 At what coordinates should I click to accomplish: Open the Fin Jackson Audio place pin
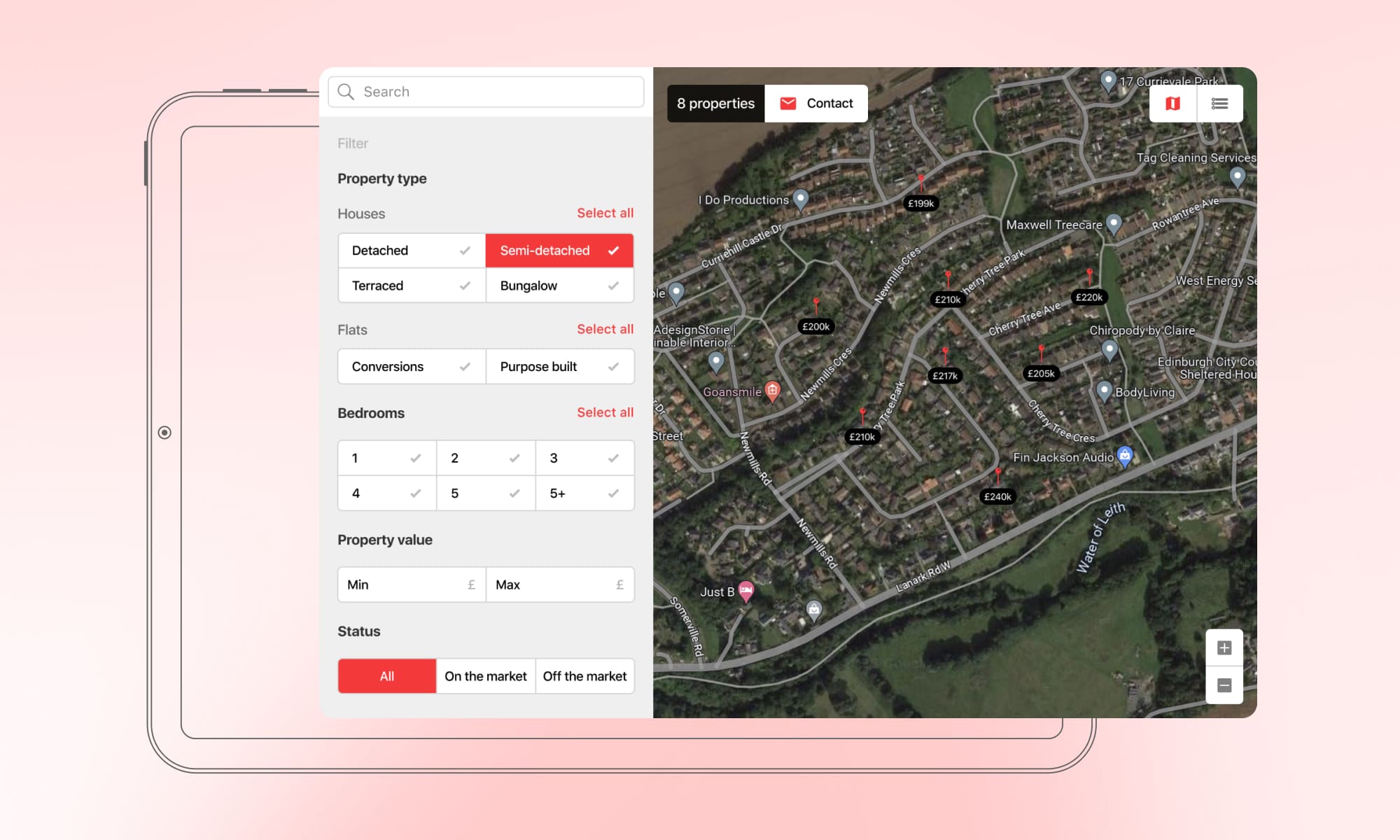tap(1124, 456)
